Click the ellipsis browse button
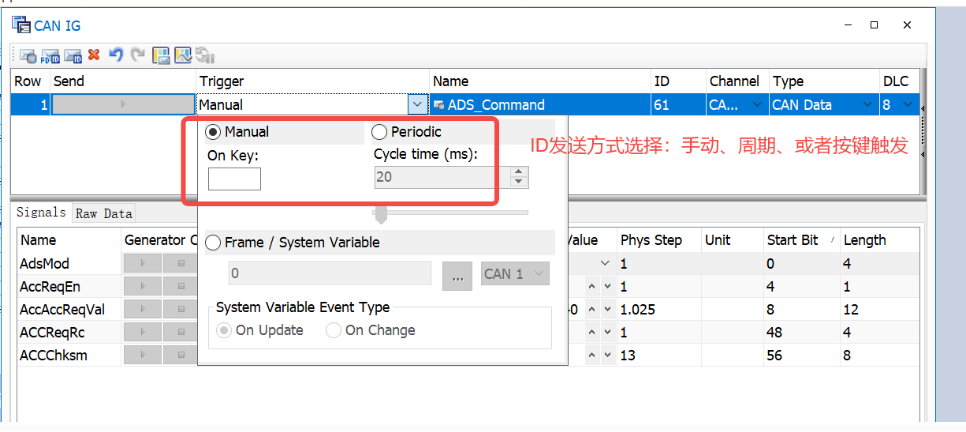This screenshot has height=432, width=966. tap(457, 275)
